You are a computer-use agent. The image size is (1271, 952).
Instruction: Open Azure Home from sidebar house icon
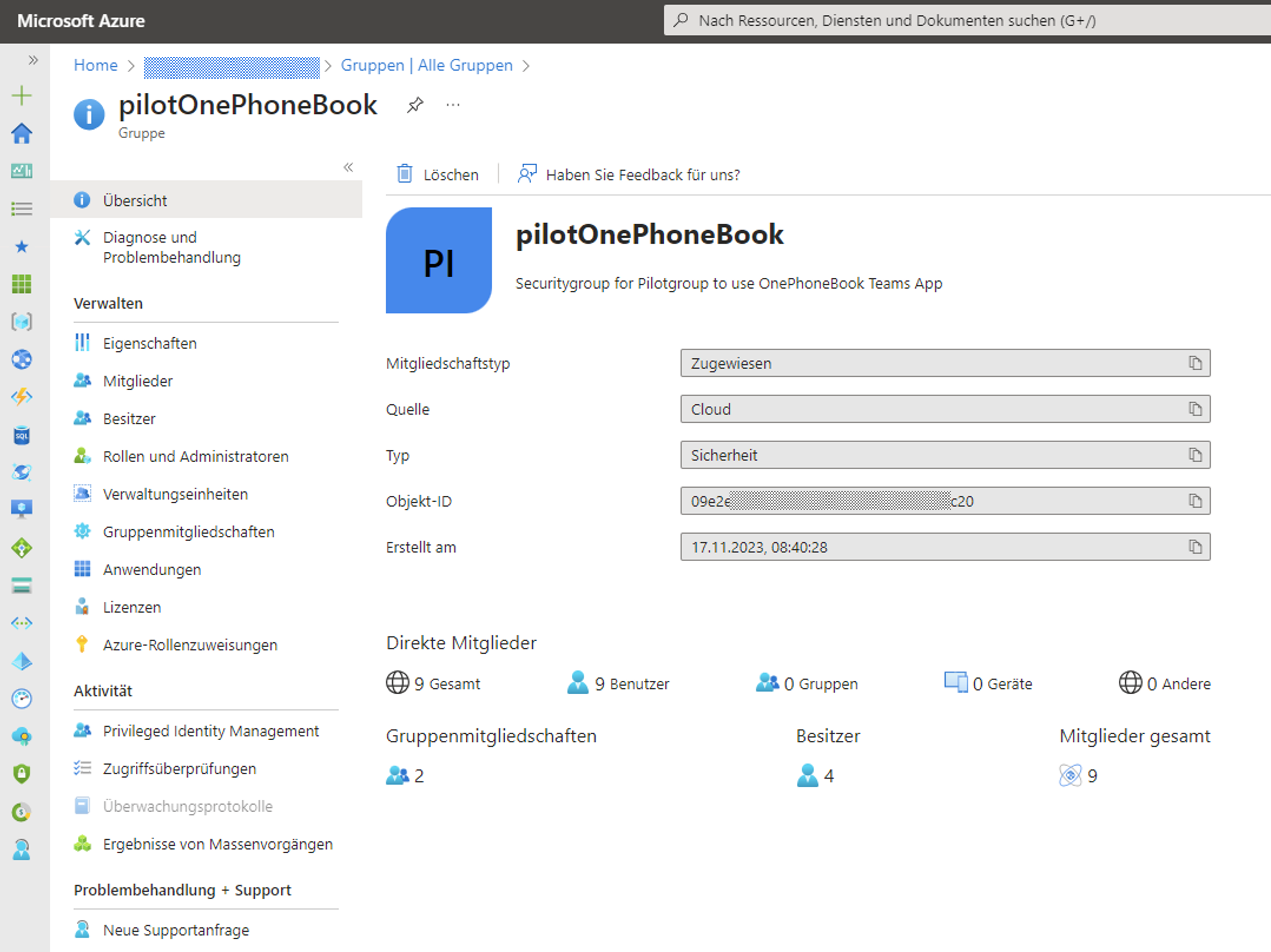(x=22, y=133)
